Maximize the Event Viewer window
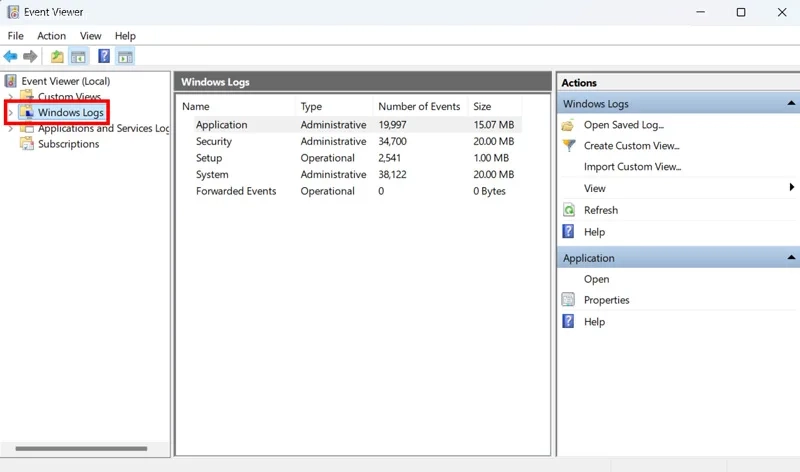The width and height of the screenshot is (800, 472). (741, 12)
